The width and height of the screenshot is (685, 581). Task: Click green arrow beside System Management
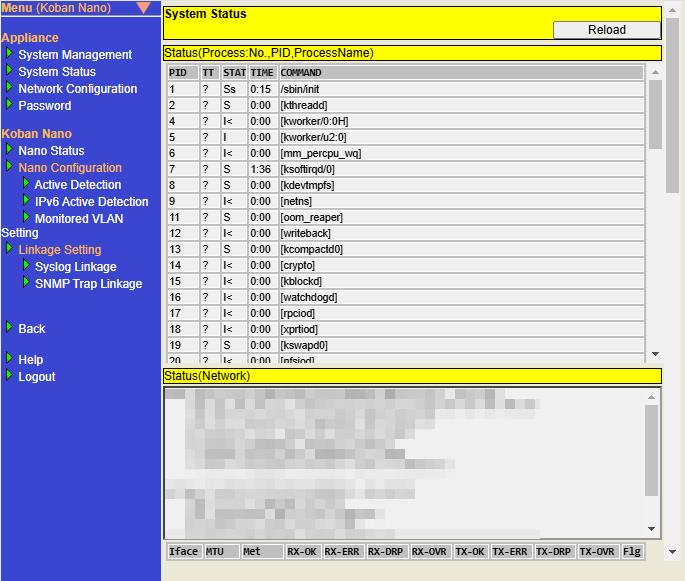click(10, 54)
